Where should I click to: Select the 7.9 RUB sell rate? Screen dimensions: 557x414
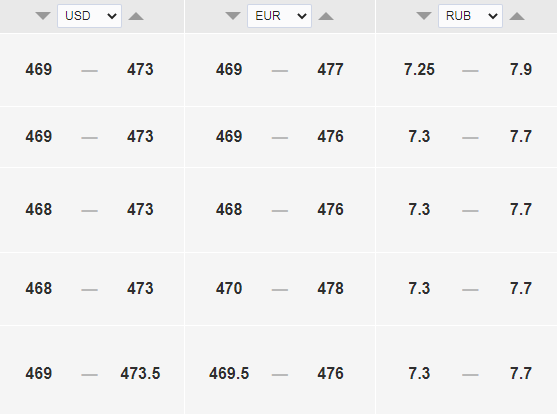pos(521,69)
